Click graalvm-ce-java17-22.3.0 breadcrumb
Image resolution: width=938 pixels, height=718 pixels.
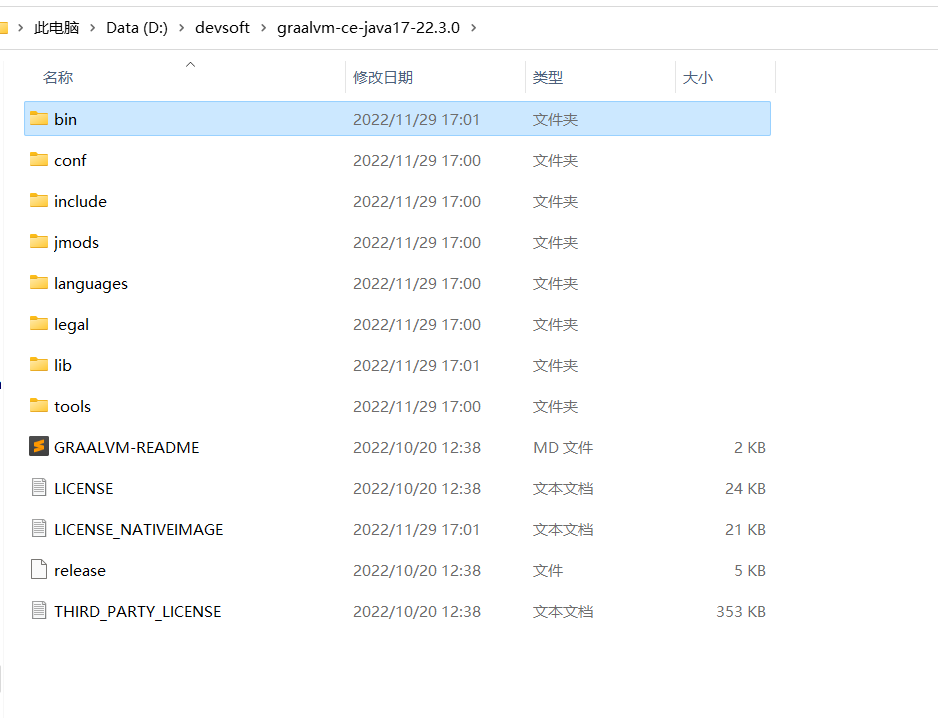tap(368, 28)
